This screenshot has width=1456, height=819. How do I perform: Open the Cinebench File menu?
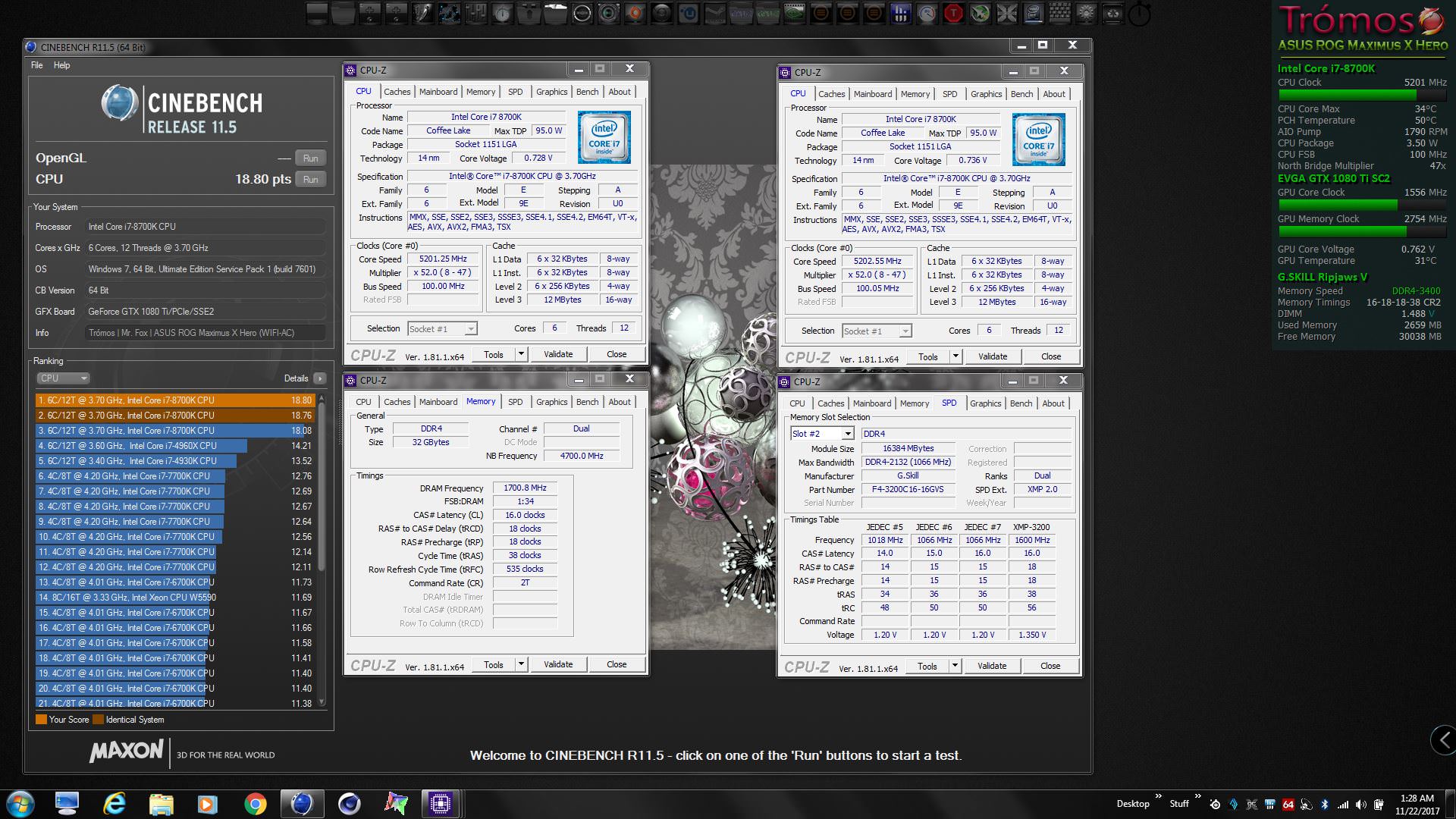tap(36, 65)
